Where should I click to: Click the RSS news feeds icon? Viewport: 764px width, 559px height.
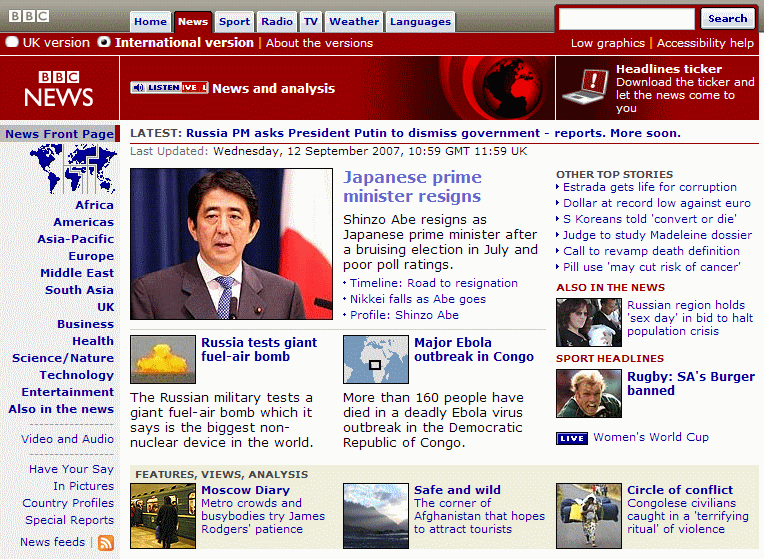(106, 542)
